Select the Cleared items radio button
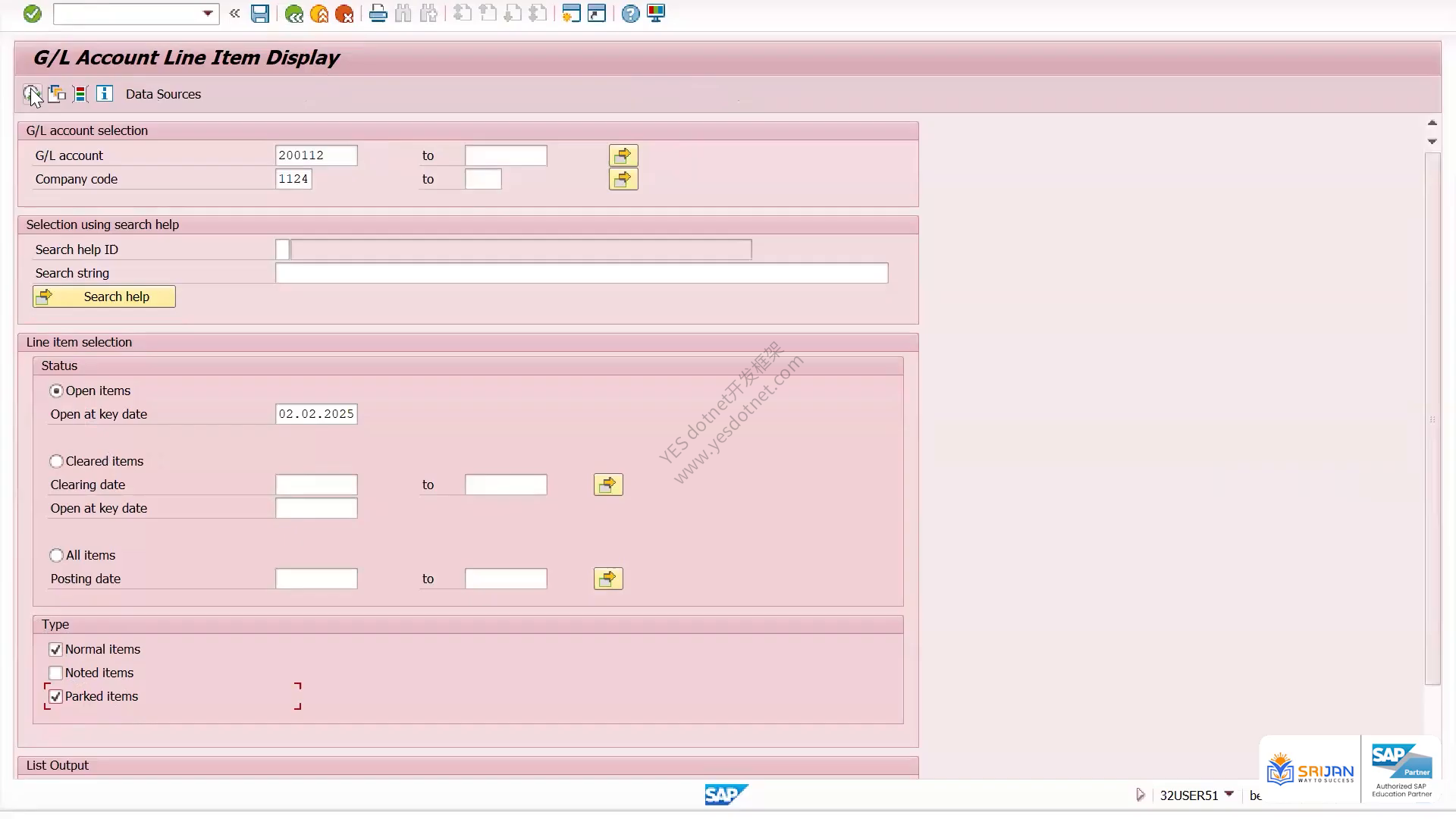1456x819 pixels. (56, 461)
